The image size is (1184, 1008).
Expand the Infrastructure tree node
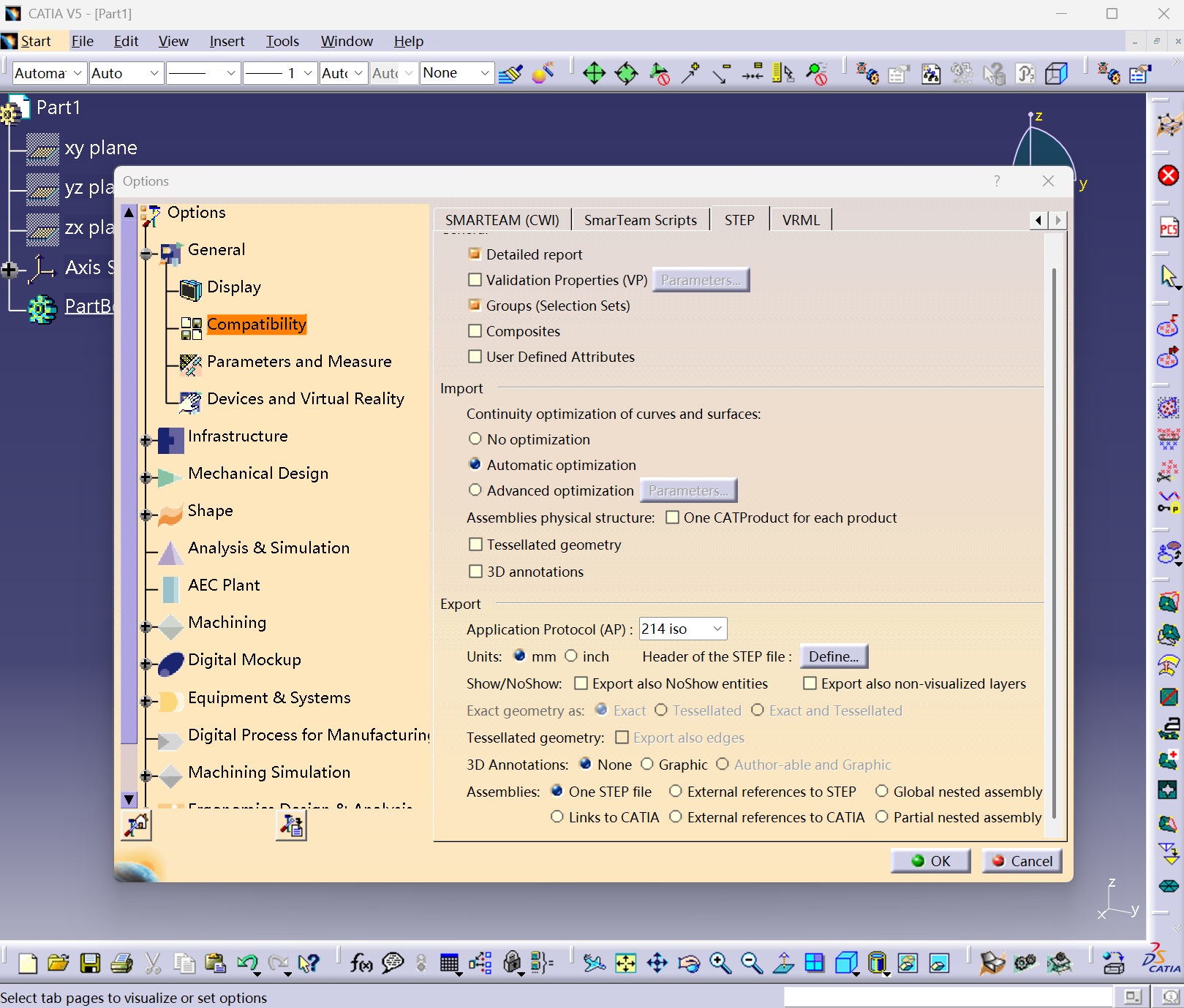[146, 440]
